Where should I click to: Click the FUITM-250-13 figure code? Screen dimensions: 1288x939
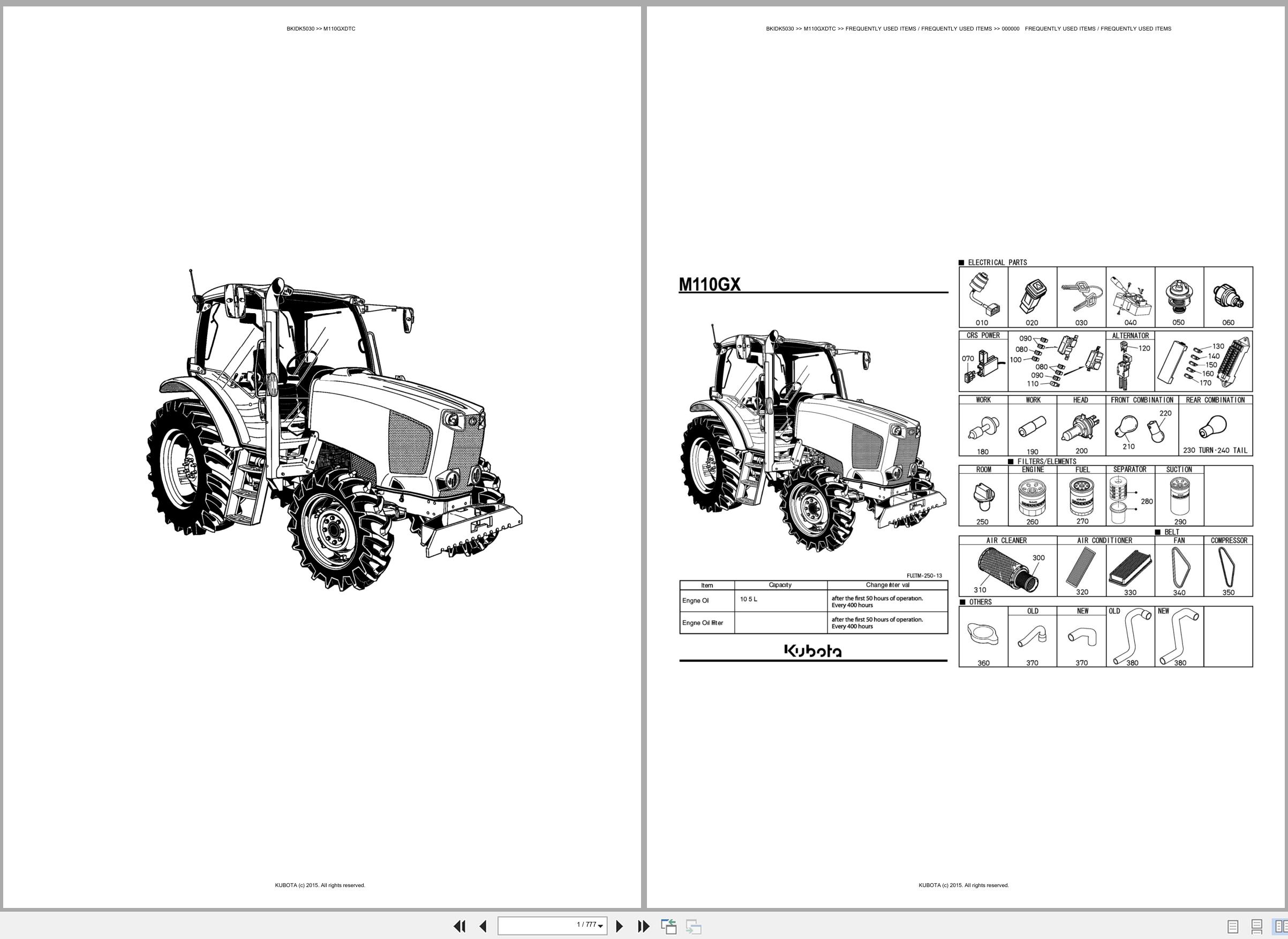[x=924, y=576]
